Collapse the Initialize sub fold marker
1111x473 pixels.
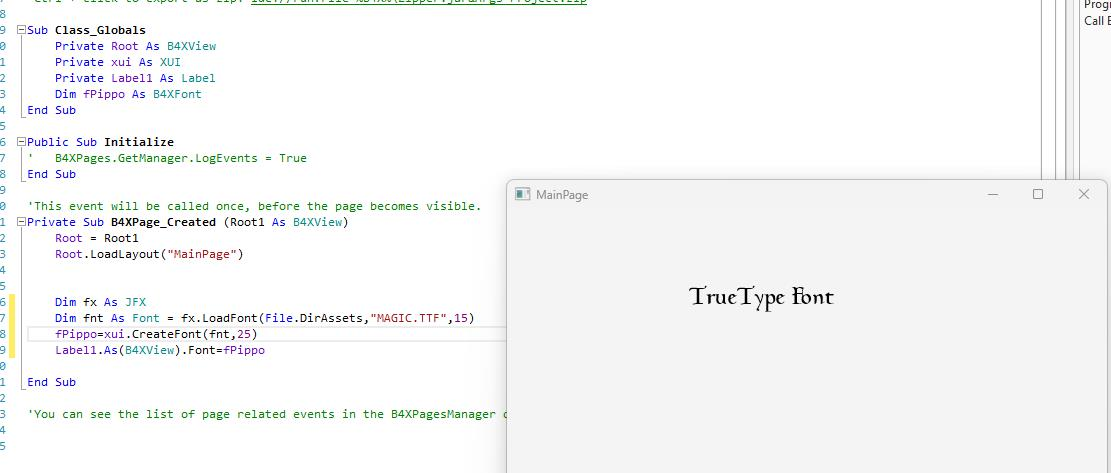click(x=21, y=142)
